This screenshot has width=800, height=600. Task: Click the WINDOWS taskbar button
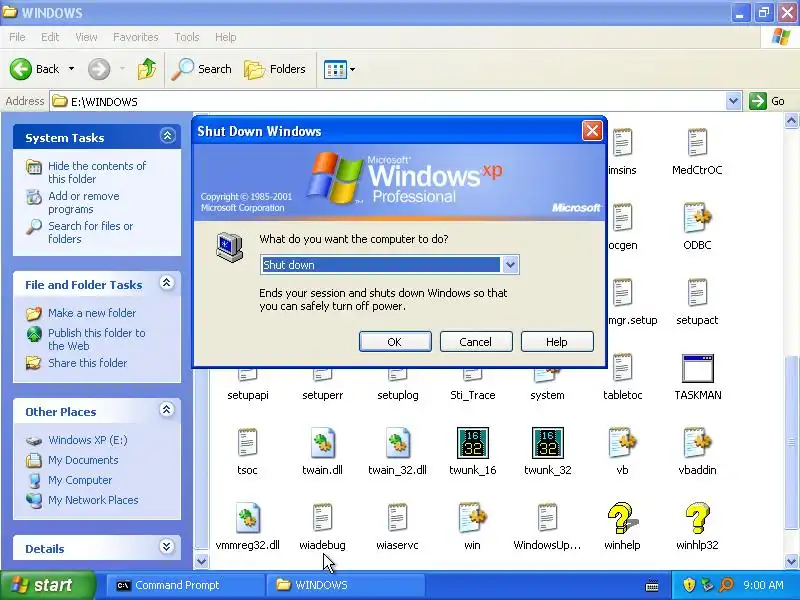pyautogui.click(x=346, y=585)
